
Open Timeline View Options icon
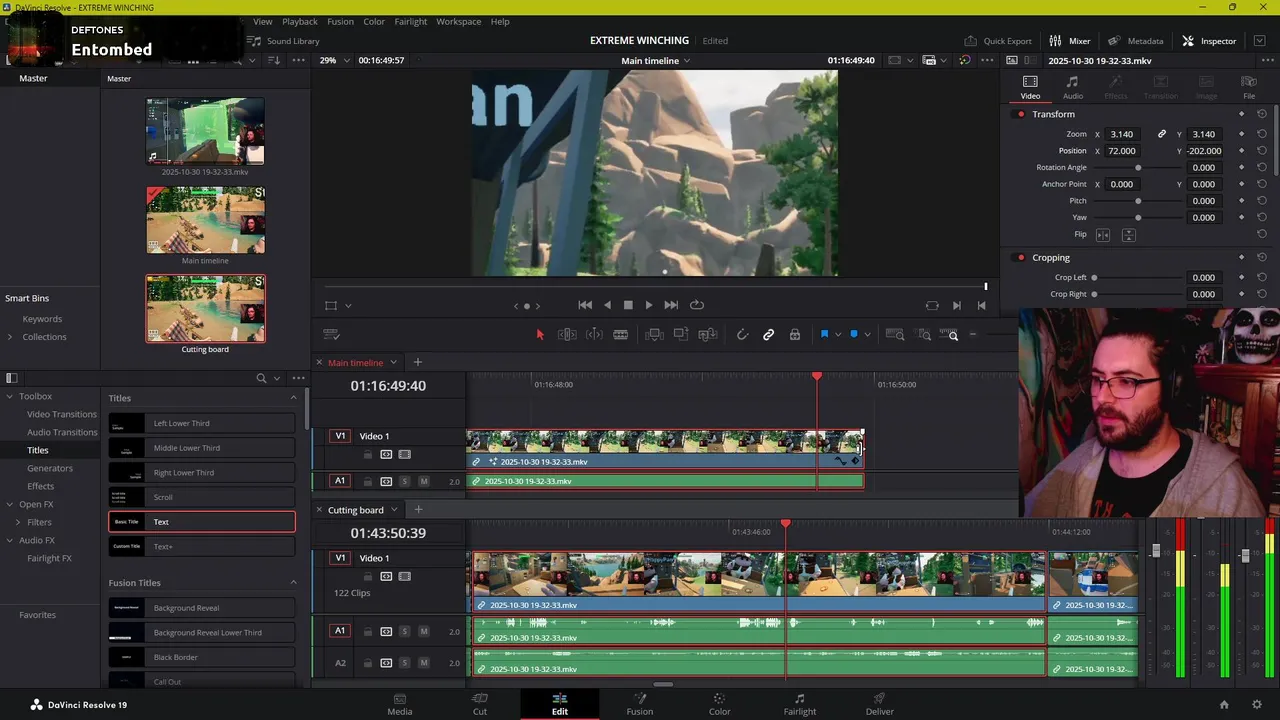pos(332,335)
